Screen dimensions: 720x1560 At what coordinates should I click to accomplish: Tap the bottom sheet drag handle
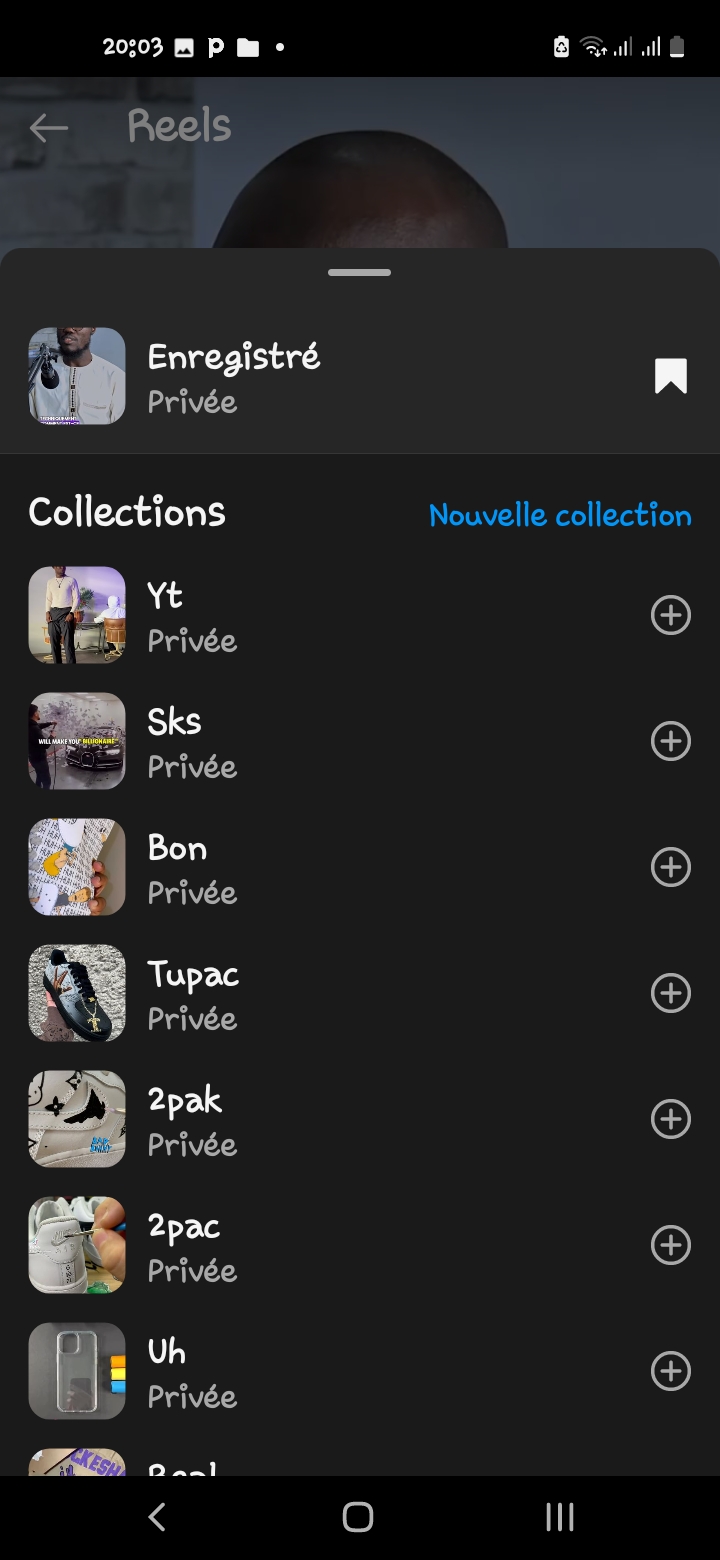point(359,272)
